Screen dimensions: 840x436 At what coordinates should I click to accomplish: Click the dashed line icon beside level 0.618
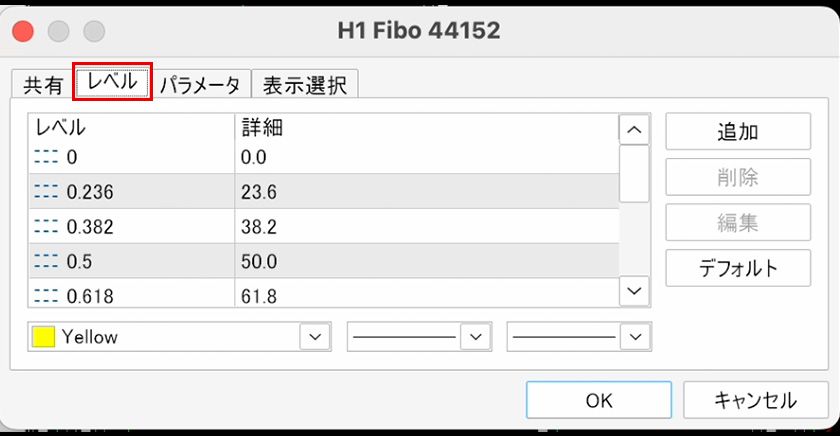(48, 295)
